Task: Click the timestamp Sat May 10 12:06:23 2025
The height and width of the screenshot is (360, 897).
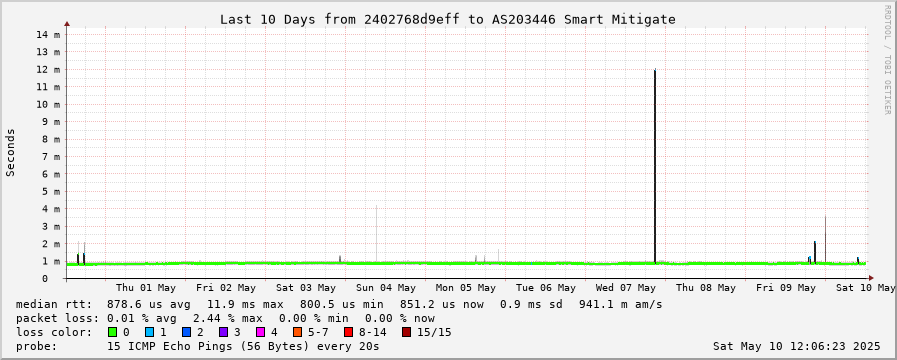Action: [x=797, y=346]
